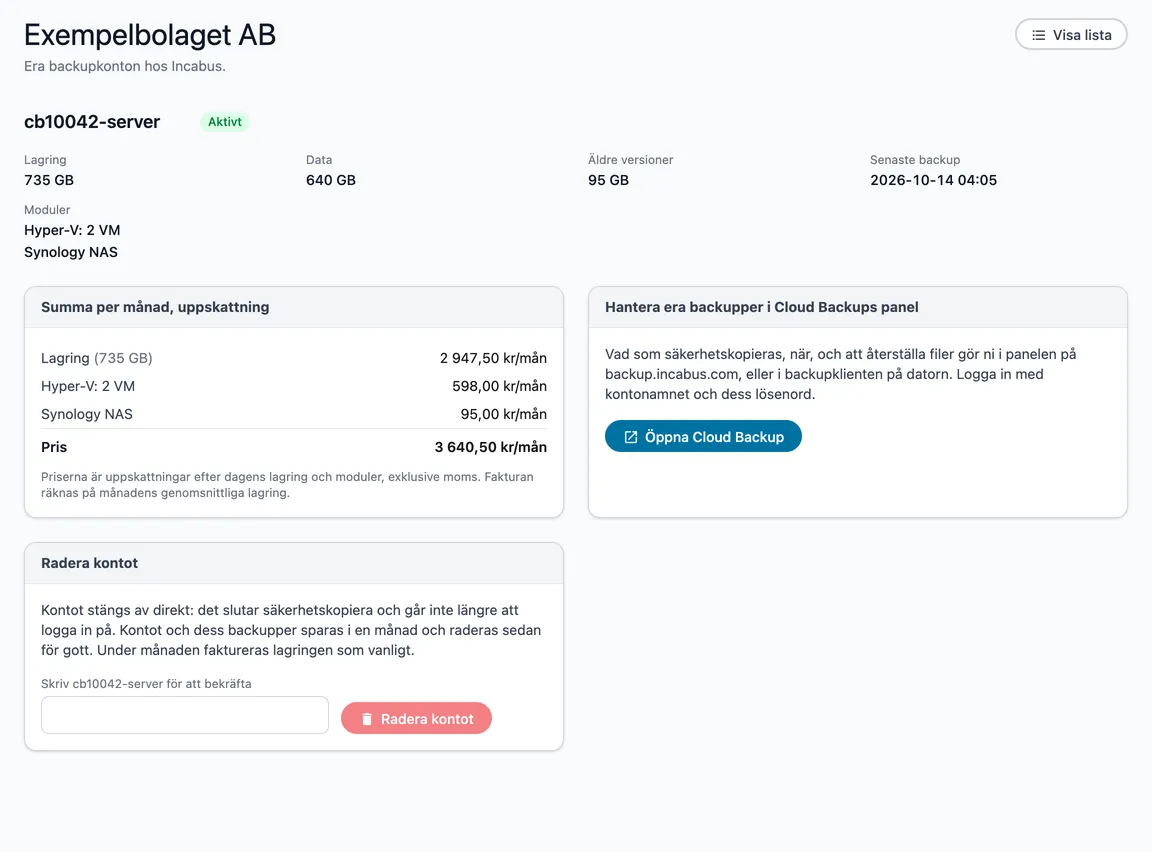1152x852 pixels.
Task: Select the last backup time 2026-10-14 04:05
Action: pyautogui.click(x=933, y=180)
